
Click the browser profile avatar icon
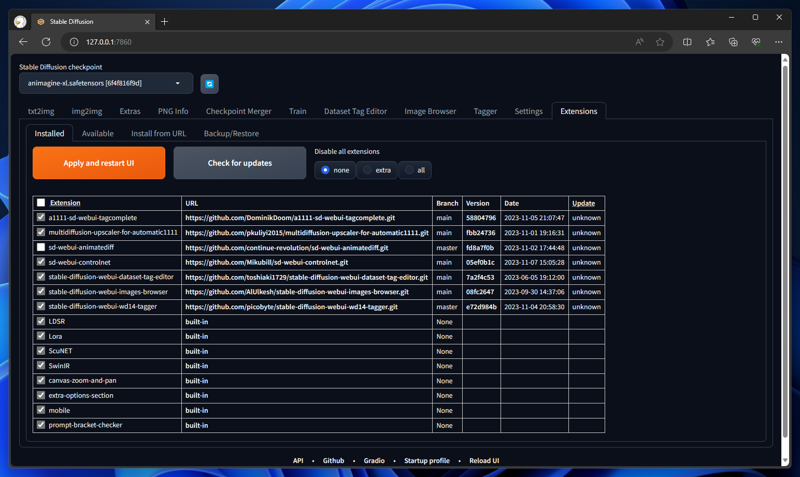click(20, 21)
